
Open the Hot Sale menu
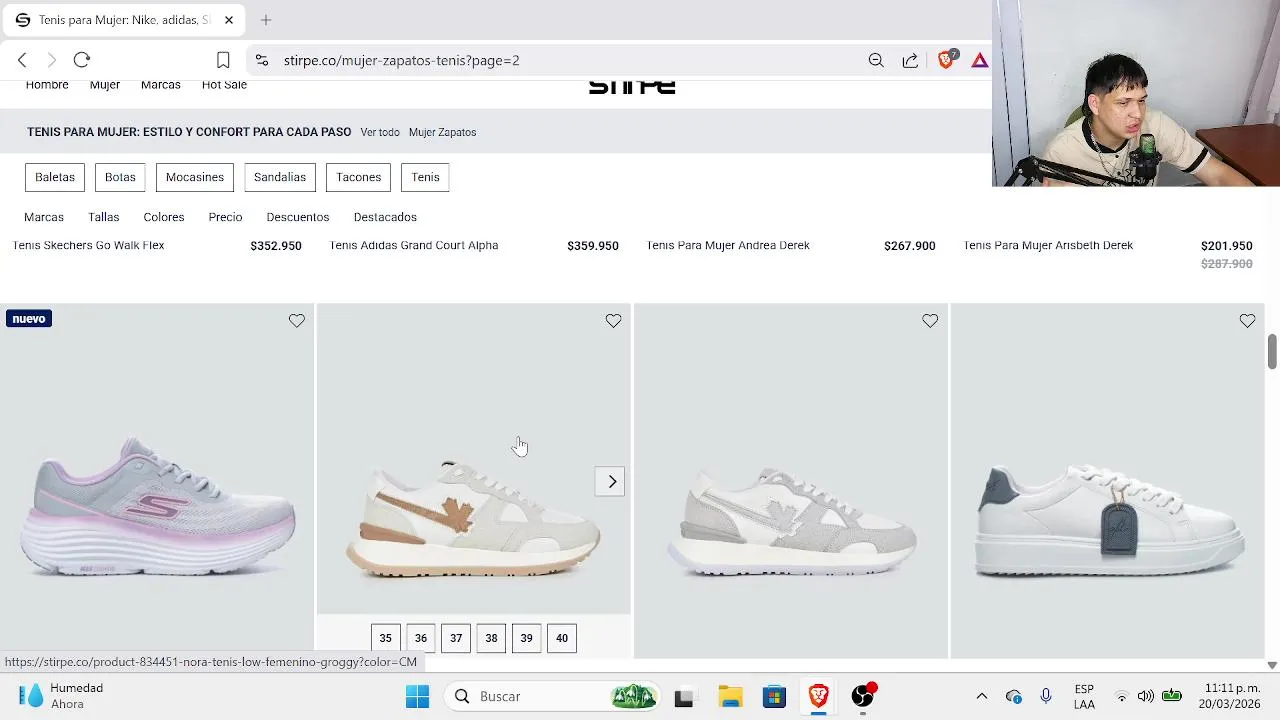point(224,85)
